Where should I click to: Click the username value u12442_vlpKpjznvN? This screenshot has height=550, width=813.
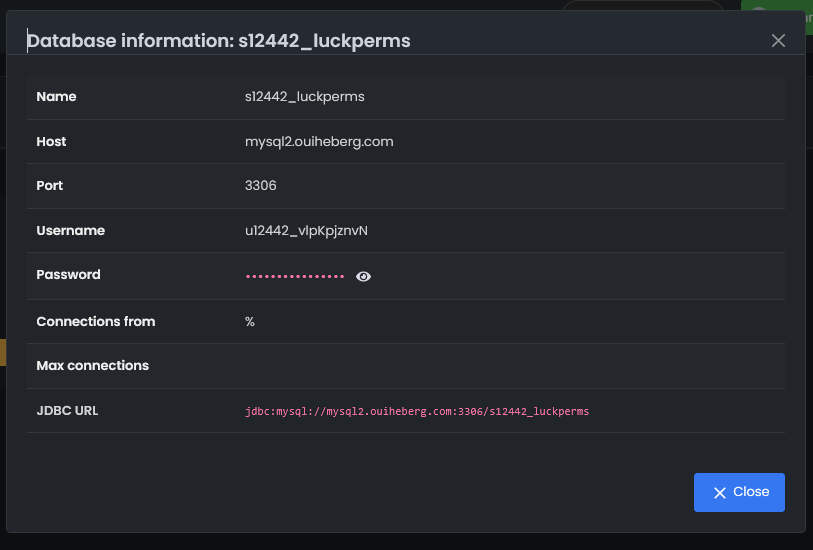306,231
